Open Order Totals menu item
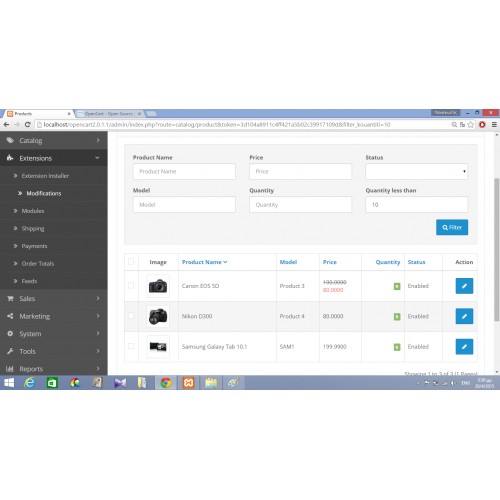 tap(38, 263)
